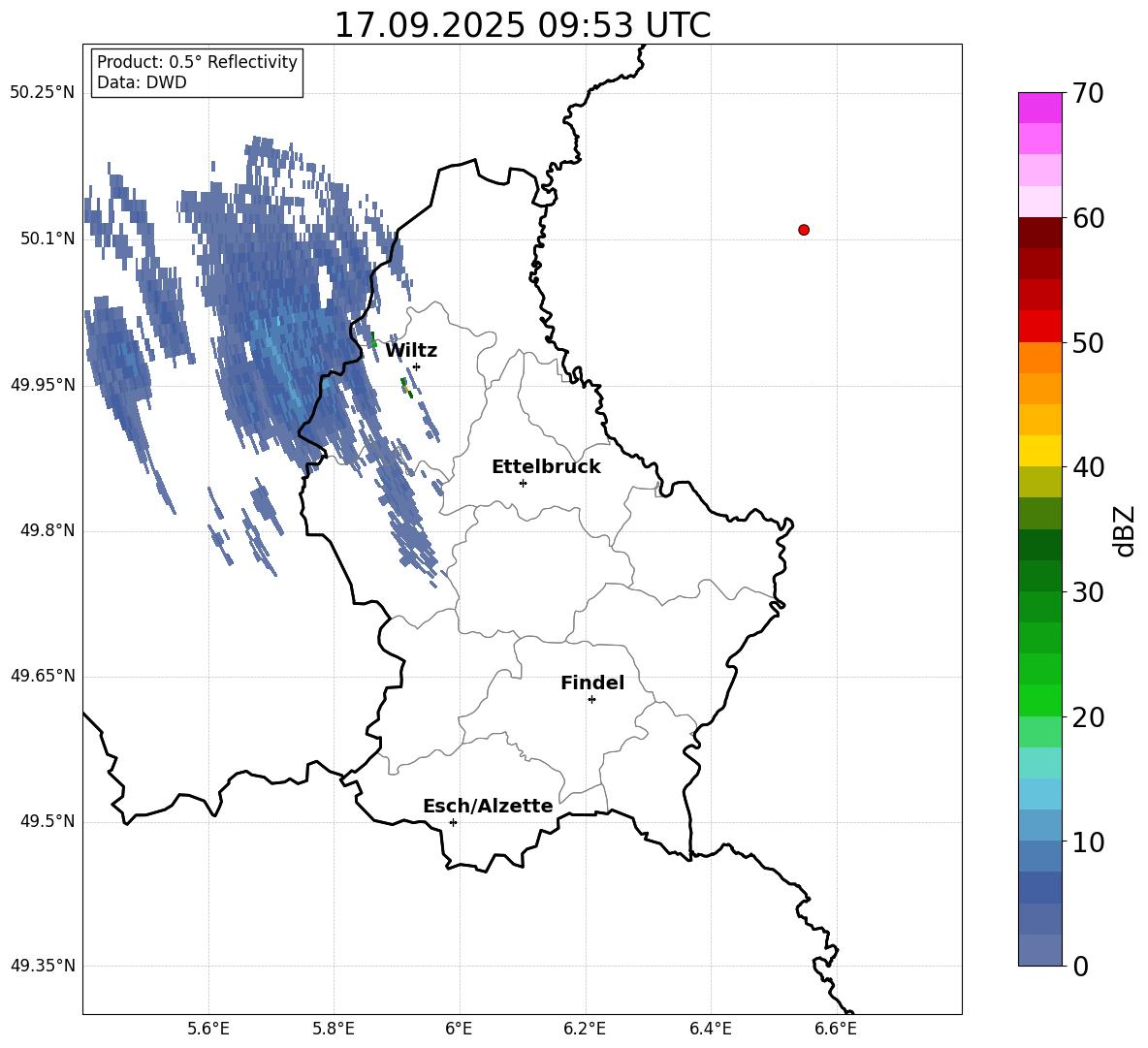Click the orange swatch just below 50 dBZ
The width and height of the screenshot is (1148, 1048).
[x=1039, y=358]
